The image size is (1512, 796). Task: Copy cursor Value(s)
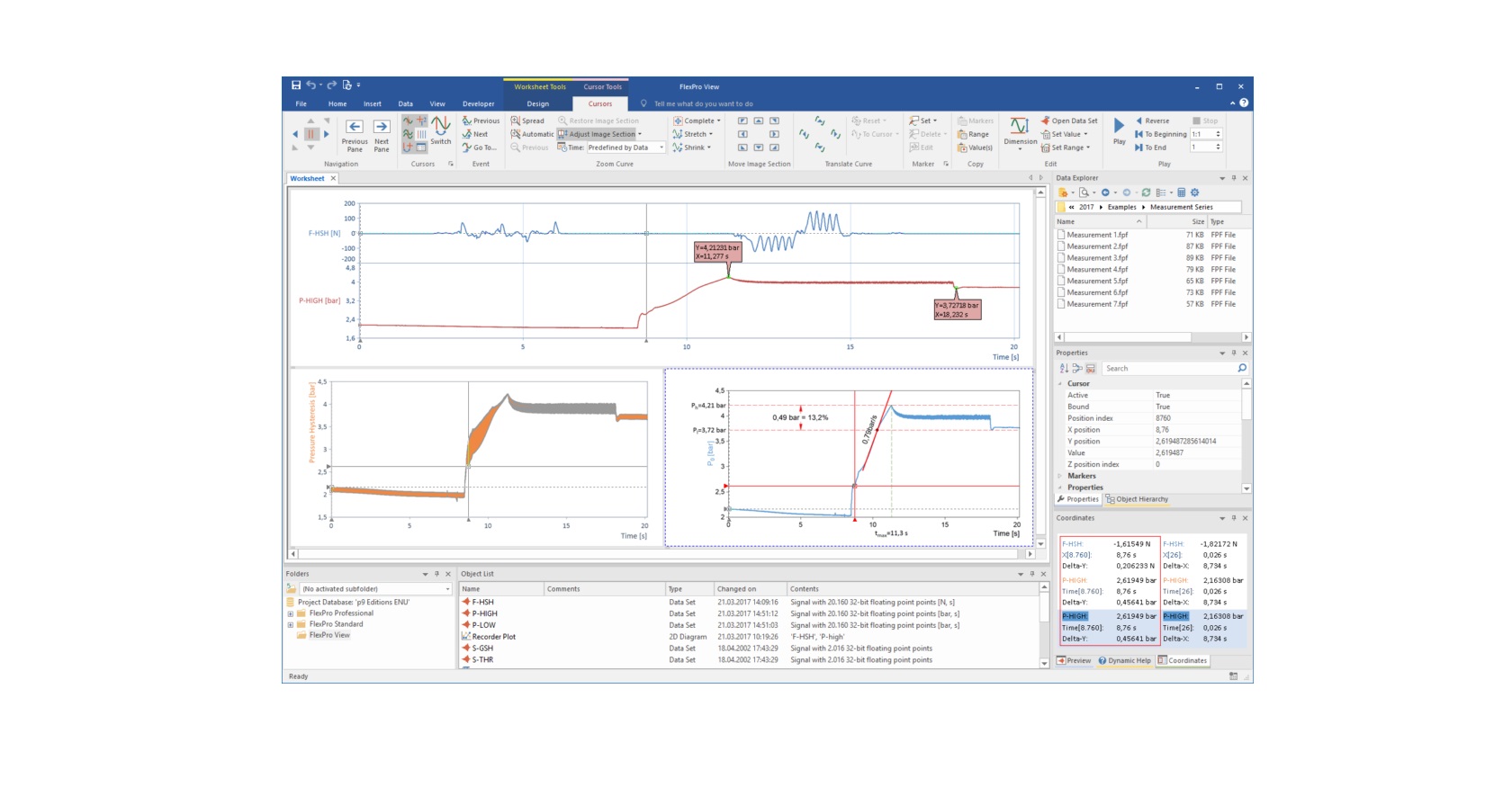click(975, 148)
